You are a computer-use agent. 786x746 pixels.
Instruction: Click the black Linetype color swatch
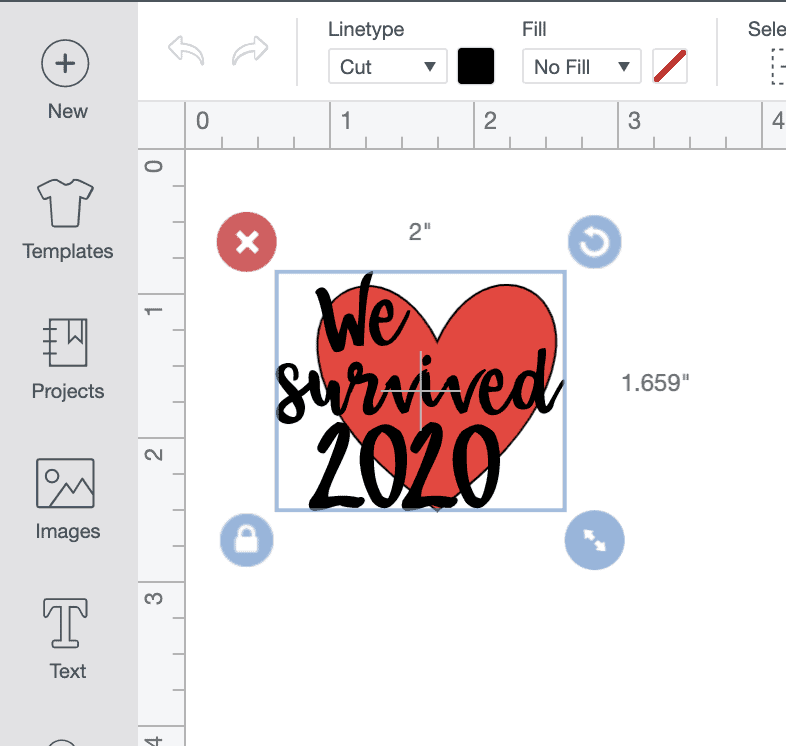pos(476,67)
